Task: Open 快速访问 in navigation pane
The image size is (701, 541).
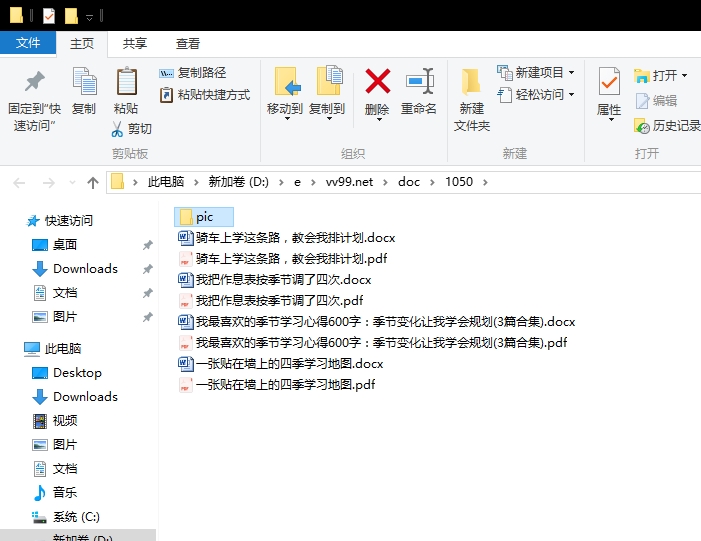Action: (x=59, y=220)
